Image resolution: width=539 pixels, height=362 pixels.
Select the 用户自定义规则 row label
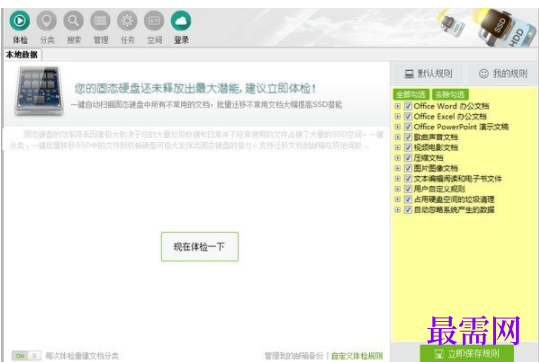coord(439,189)
